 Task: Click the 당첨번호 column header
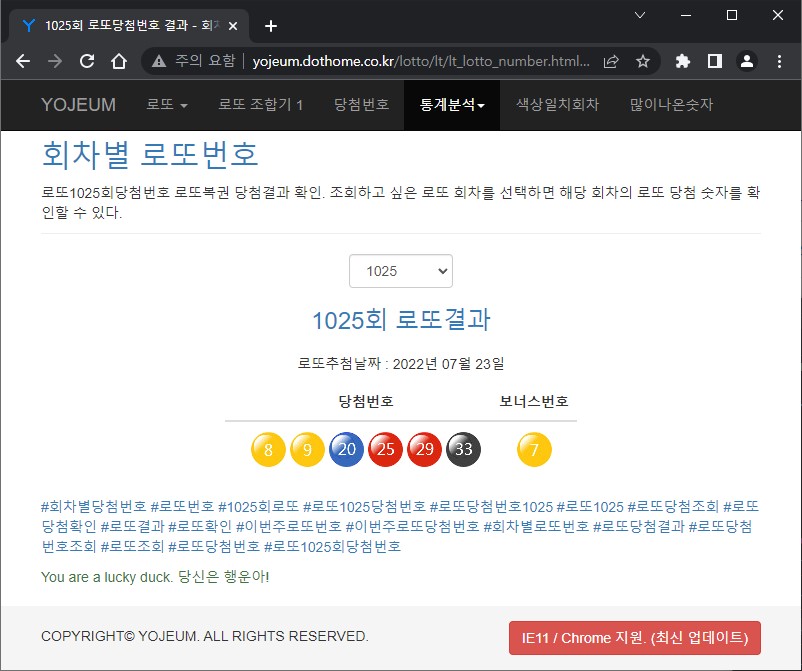(x=366, y=401)
